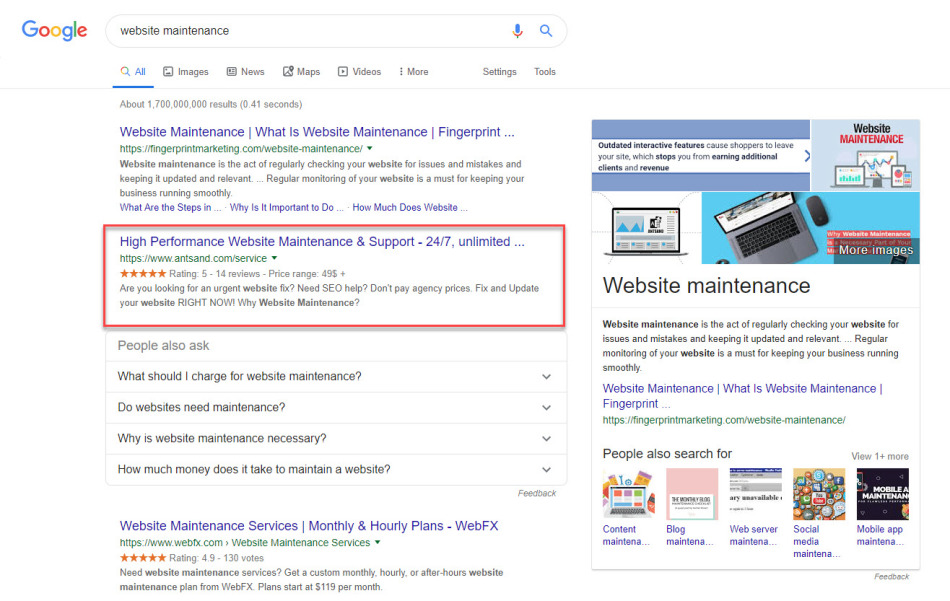This screenshot has height=601, width=950.
Task: Open the antsand.com URL dropdown arrow
Action: (x=274, y=258)
